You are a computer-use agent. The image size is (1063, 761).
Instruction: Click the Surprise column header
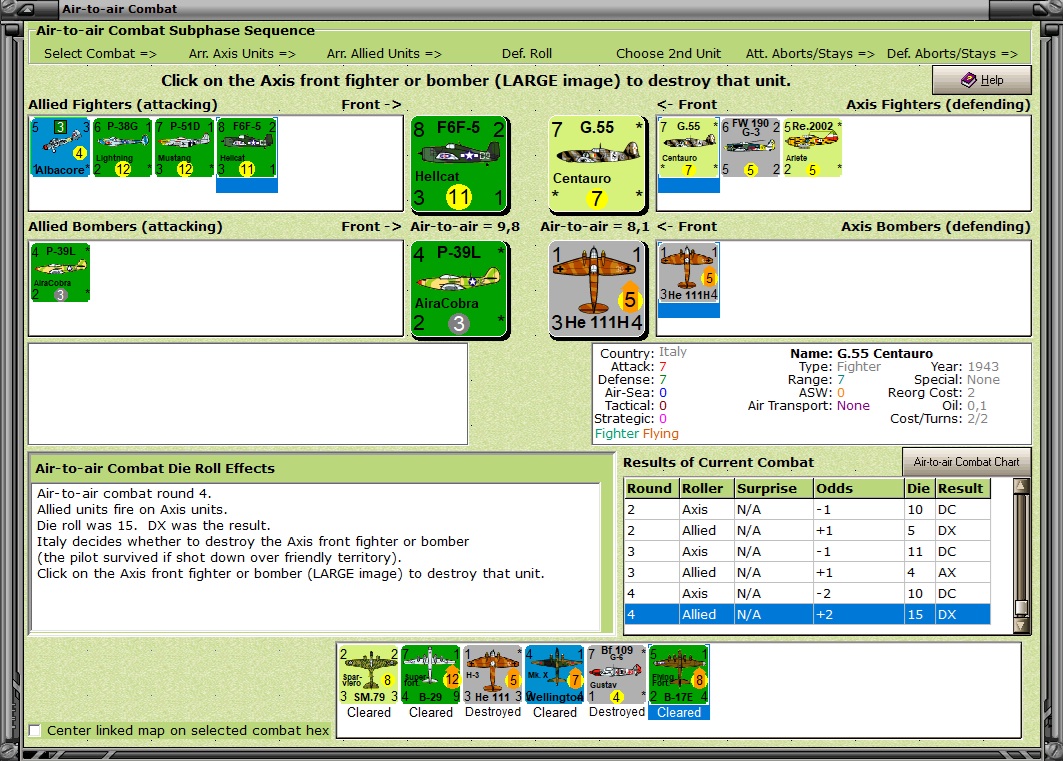click(774, 489)
